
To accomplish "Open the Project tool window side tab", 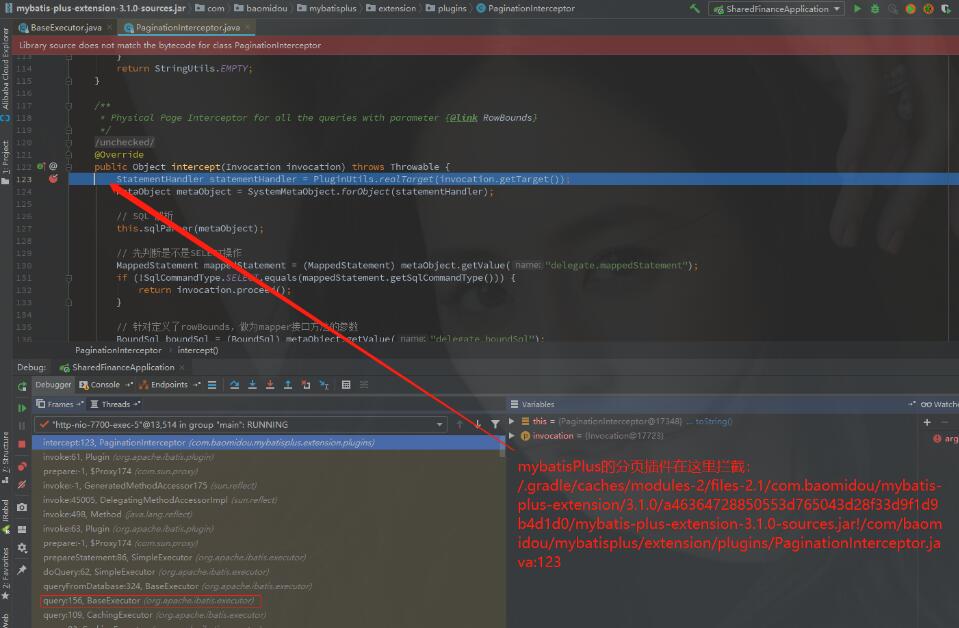I will tap(6, 163).
